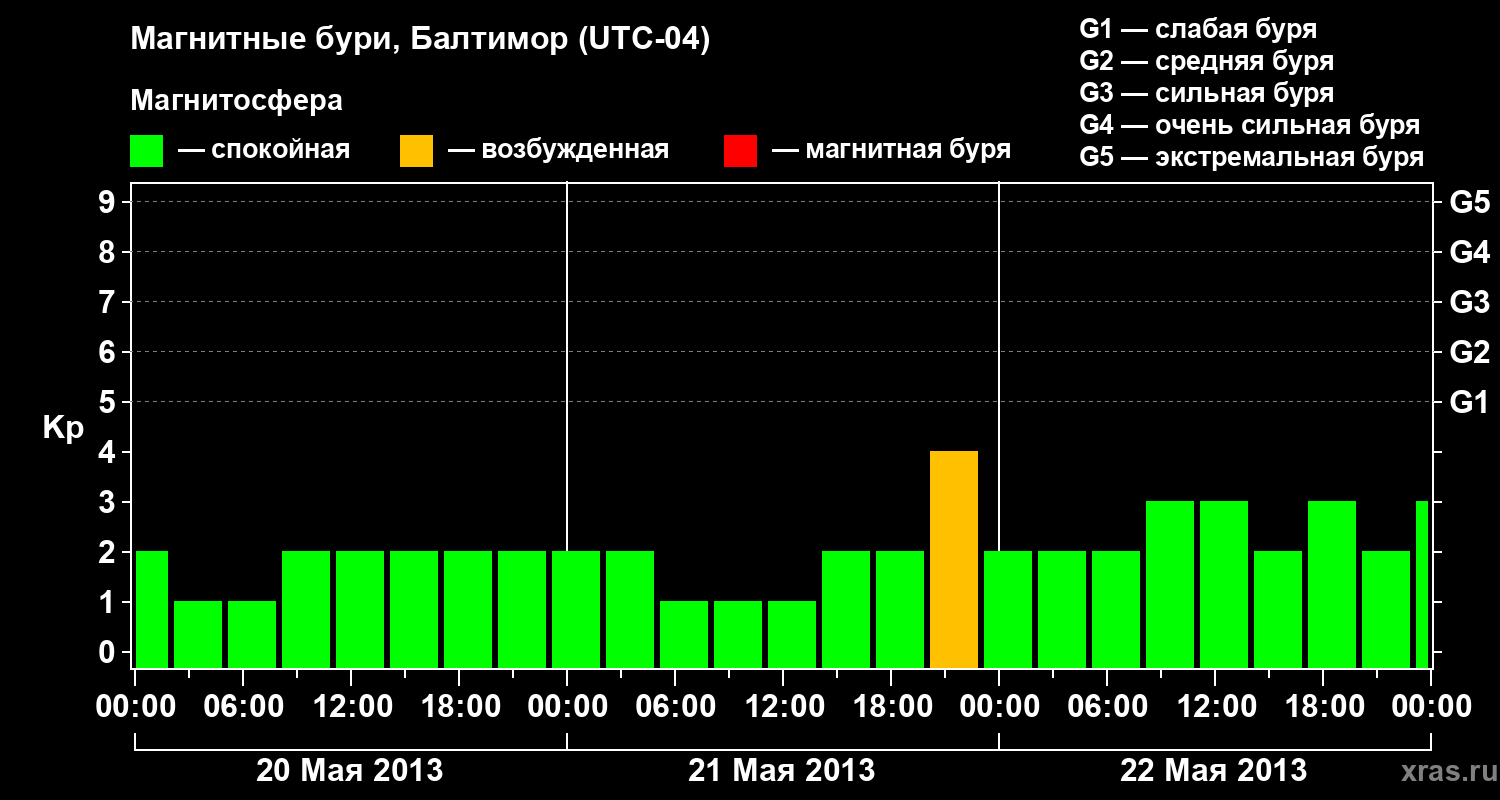The image size is (1500, 800).
Task: Click the orange 'возбужденная' legend swatch
Action: [417, 151]
